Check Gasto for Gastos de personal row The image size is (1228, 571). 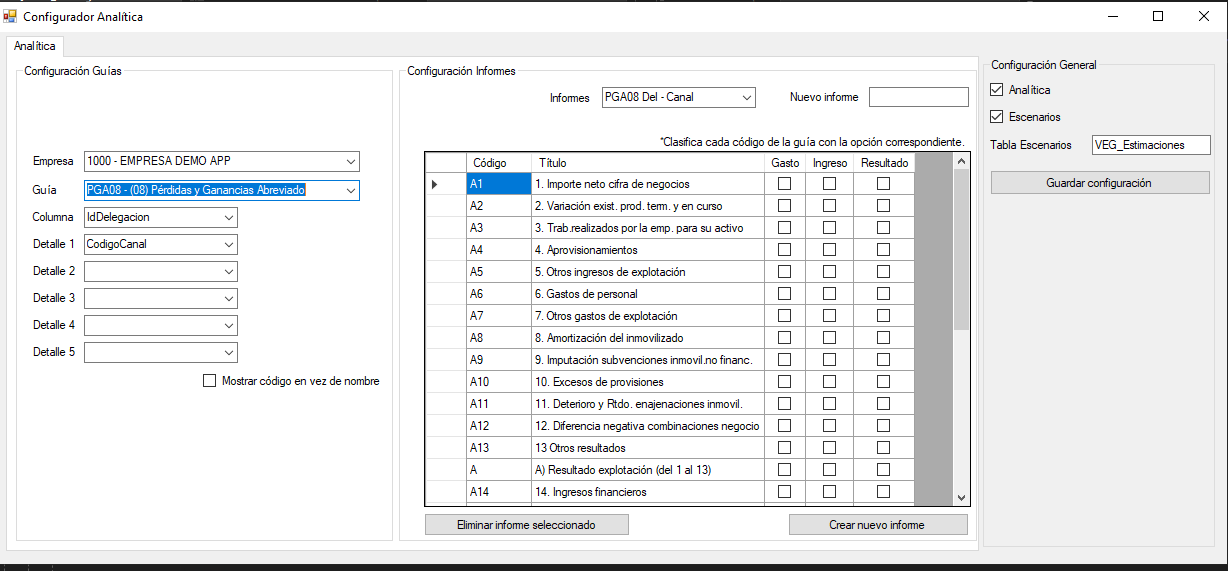(784, 294)
